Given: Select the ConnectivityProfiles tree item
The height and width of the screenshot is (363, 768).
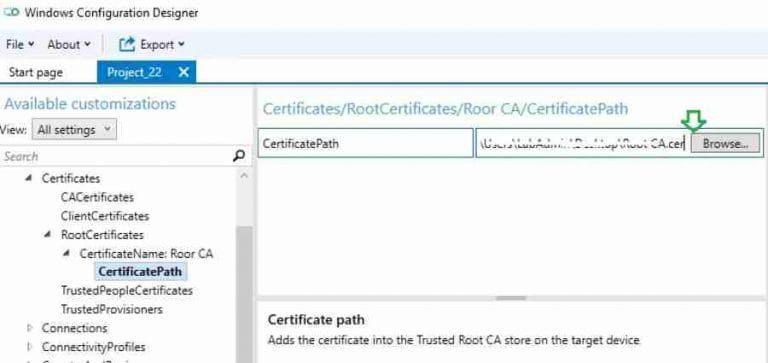Looking at the screenshot, I should (x=93, y=347).
